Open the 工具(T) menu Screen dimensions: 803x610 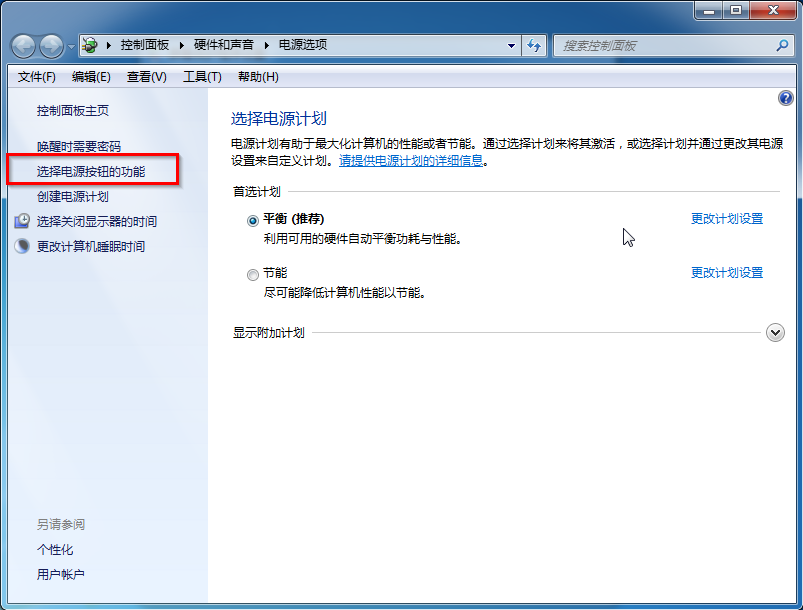[x=202, y=77]
